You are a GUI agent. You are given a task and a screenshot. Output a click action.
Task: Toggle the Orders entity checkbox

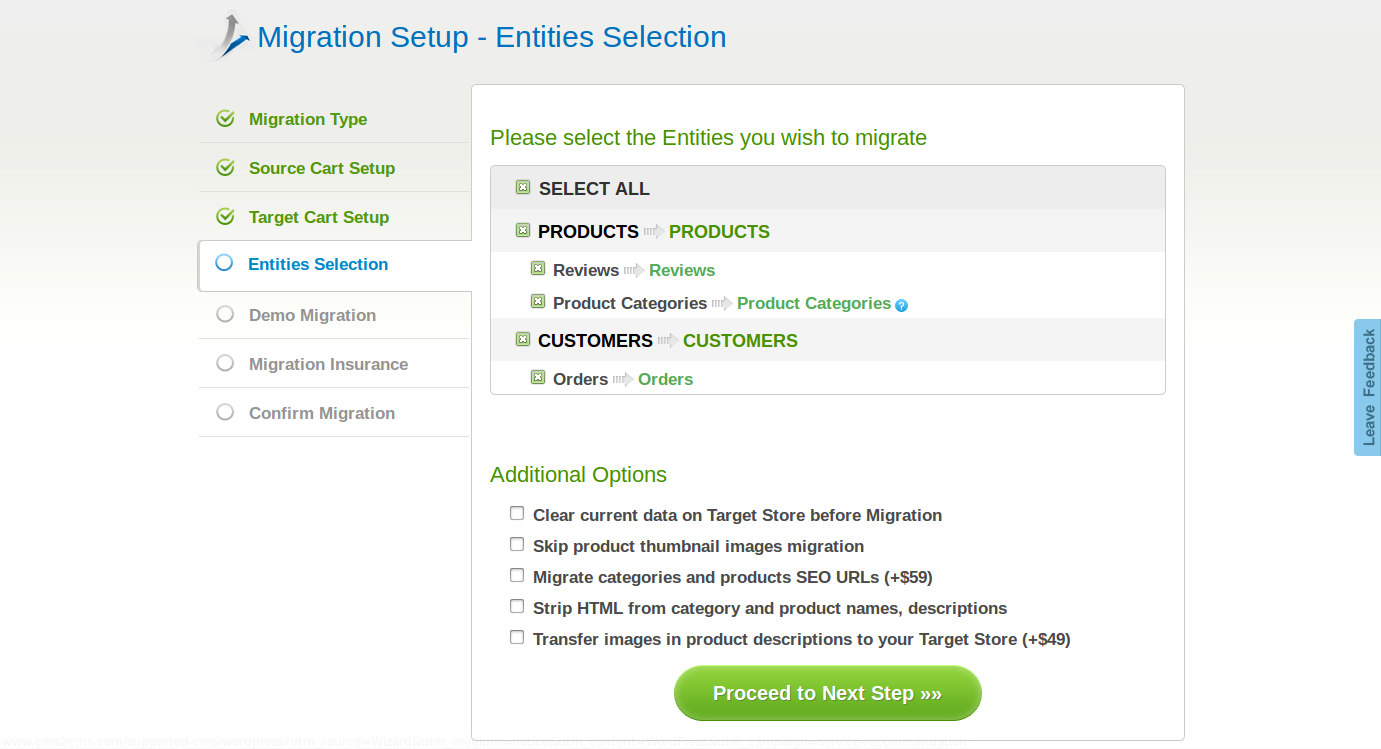(x=538, y=377)
